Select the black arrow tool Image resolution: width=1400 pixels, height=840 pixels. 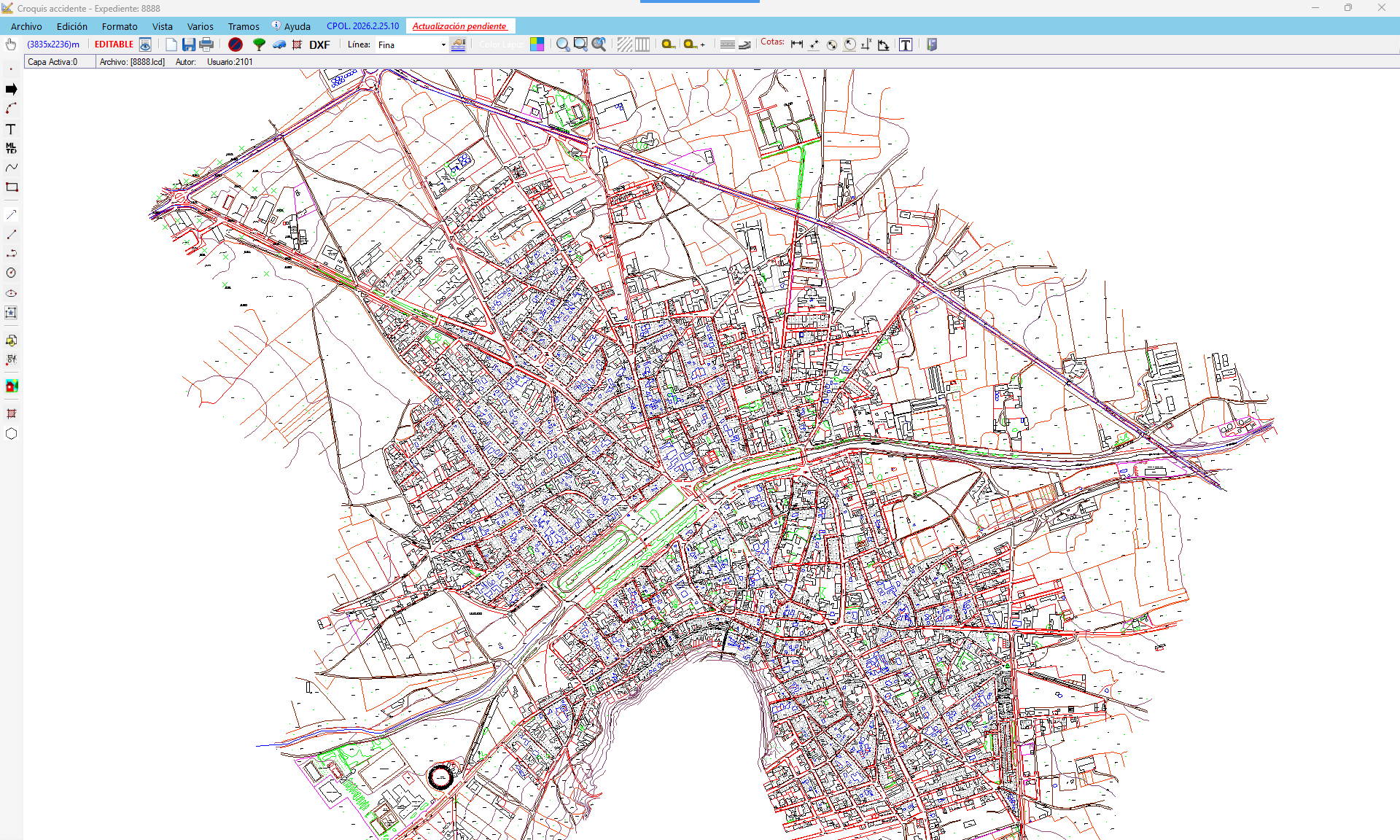pos(11,89)
